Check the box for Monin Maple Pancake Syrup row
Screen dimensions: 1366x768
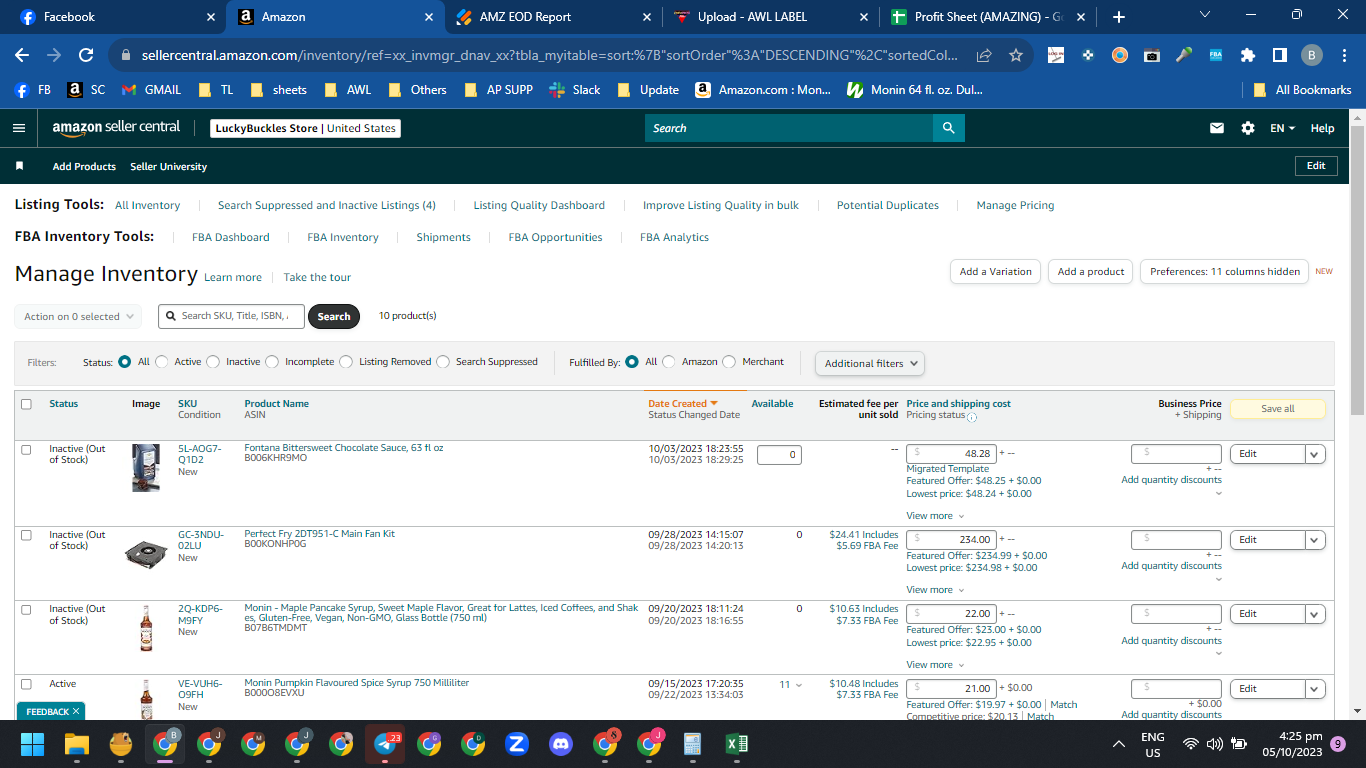point(27,609)
